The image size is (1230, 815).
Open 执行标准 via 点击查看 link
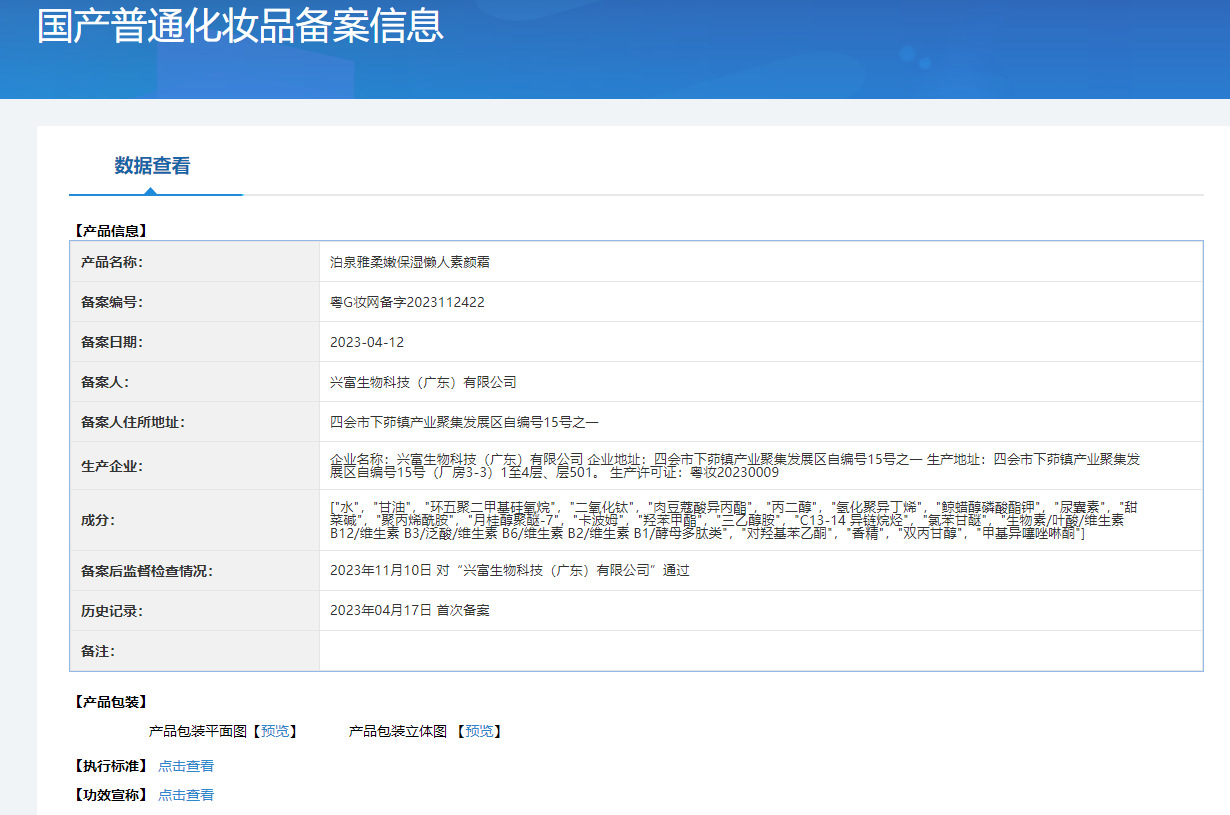tap(186, 766)
